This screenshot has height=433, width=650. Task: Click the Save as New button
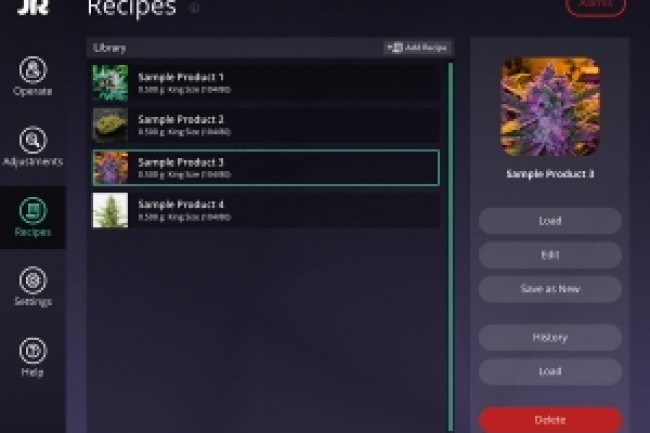550,289
